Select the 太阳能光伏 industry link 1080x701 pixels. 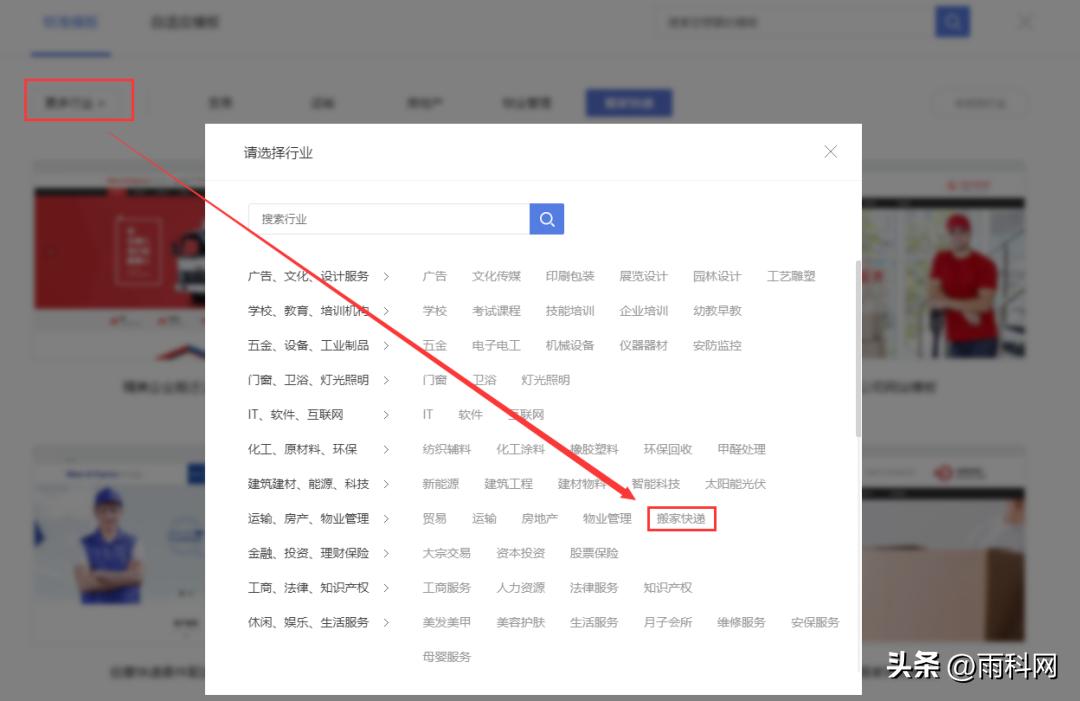(738, 483)
